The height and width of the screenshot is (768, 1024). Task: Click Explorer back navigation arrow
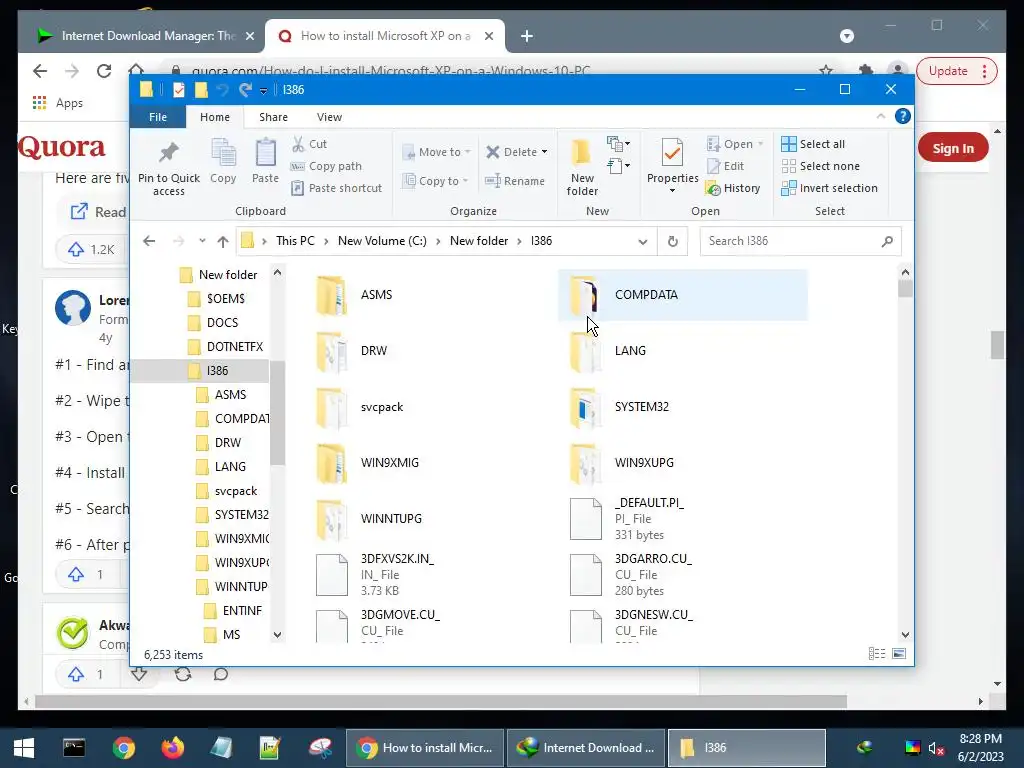(149, 242)
